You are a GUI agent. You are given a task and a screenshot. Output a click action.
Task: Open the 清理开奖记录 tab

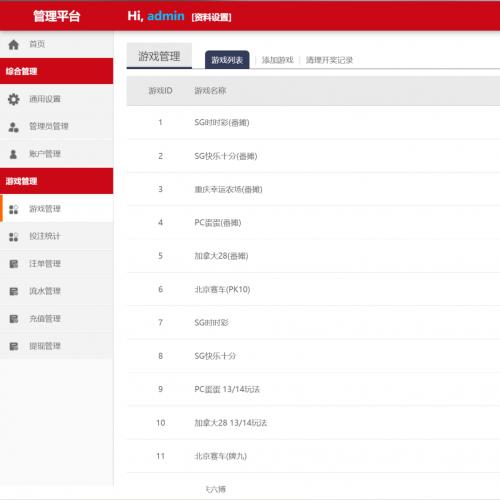click(x=329, y=60)
